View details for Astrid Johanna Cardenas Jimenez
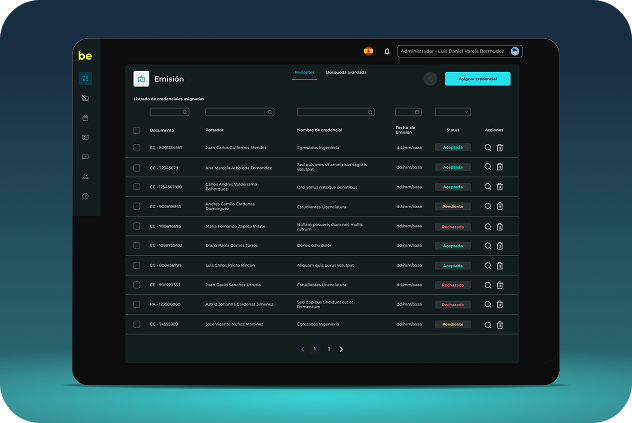632x423 pixels. tap(488, 304)
